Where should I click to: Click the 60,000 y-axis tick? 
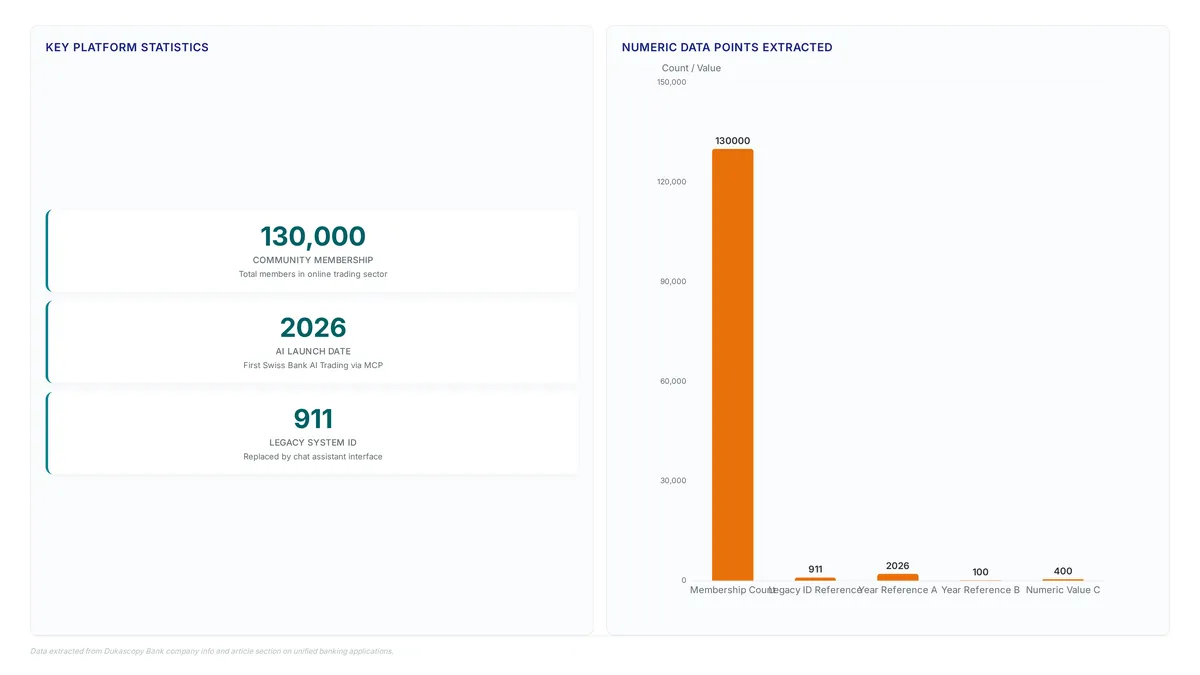673,381
